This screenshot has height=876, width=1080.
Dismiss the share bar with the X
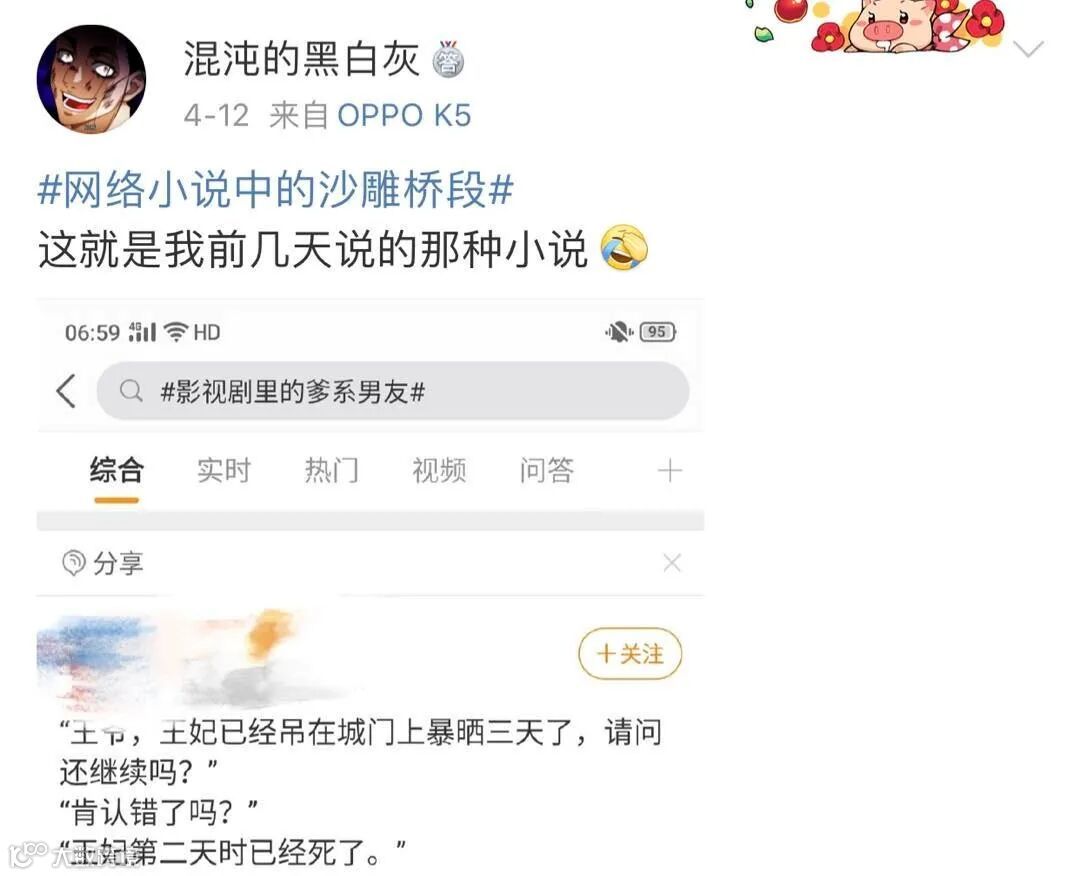pyautogui.click(x=672, y=563)
